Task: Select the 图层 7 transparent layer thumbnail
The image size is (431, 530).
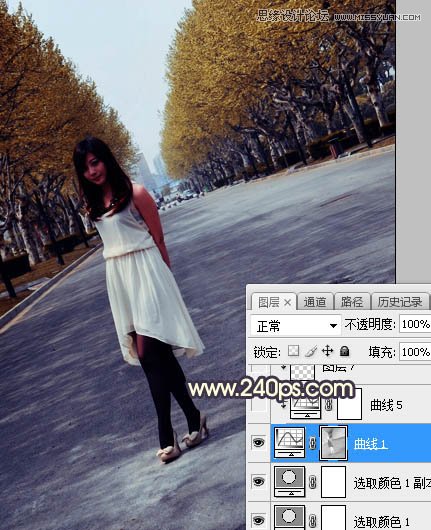Action: tap(303, 372)
